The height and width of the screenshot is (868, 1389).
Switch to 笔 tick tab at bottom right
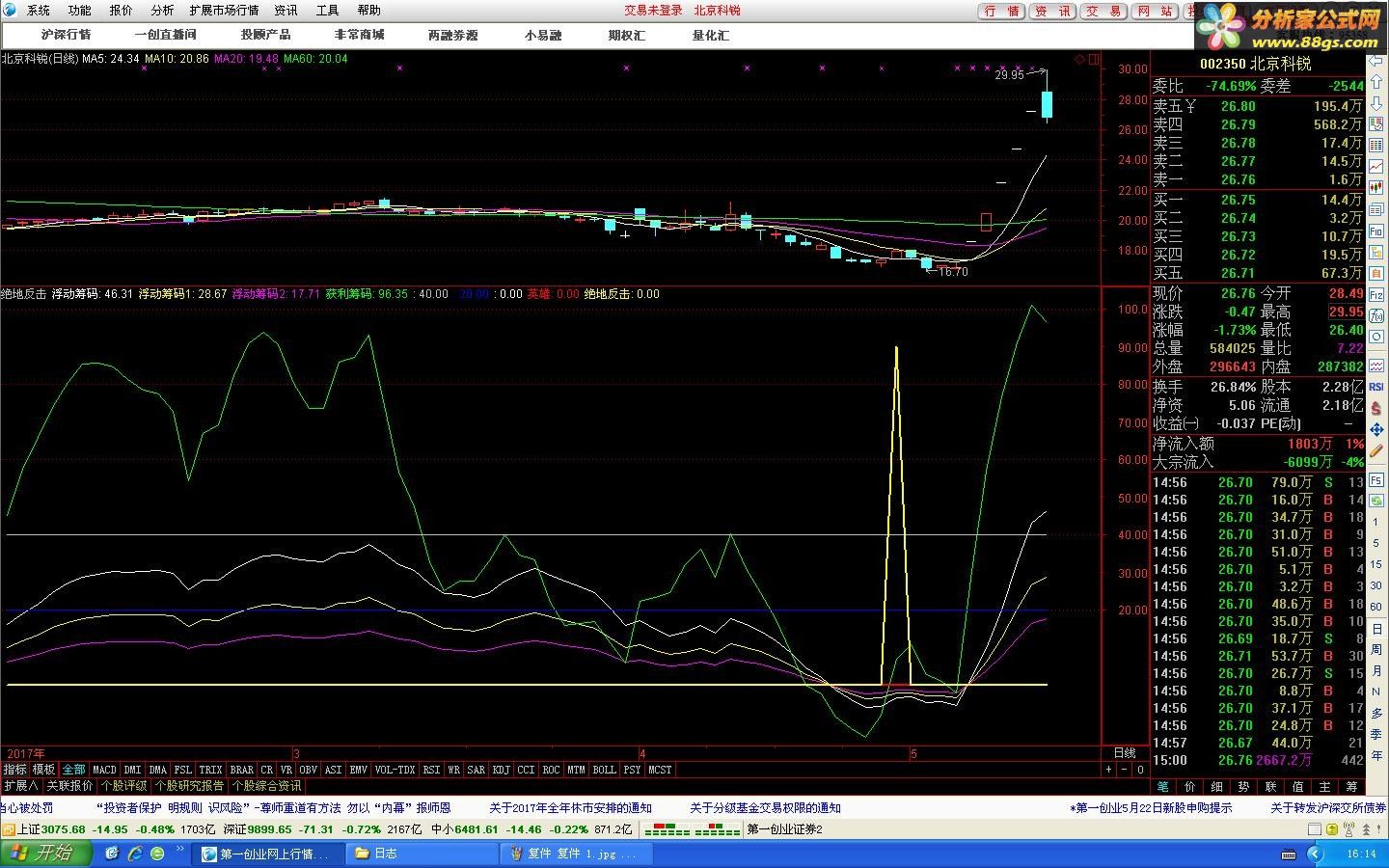click(x=1163, y=787)
